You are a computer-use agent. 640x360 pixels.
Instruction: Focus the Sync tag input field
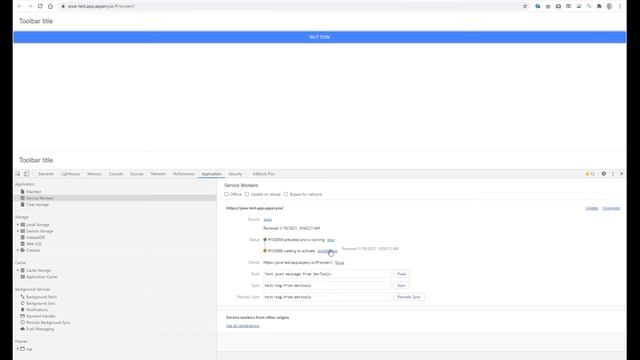click(x=327, y=285)
